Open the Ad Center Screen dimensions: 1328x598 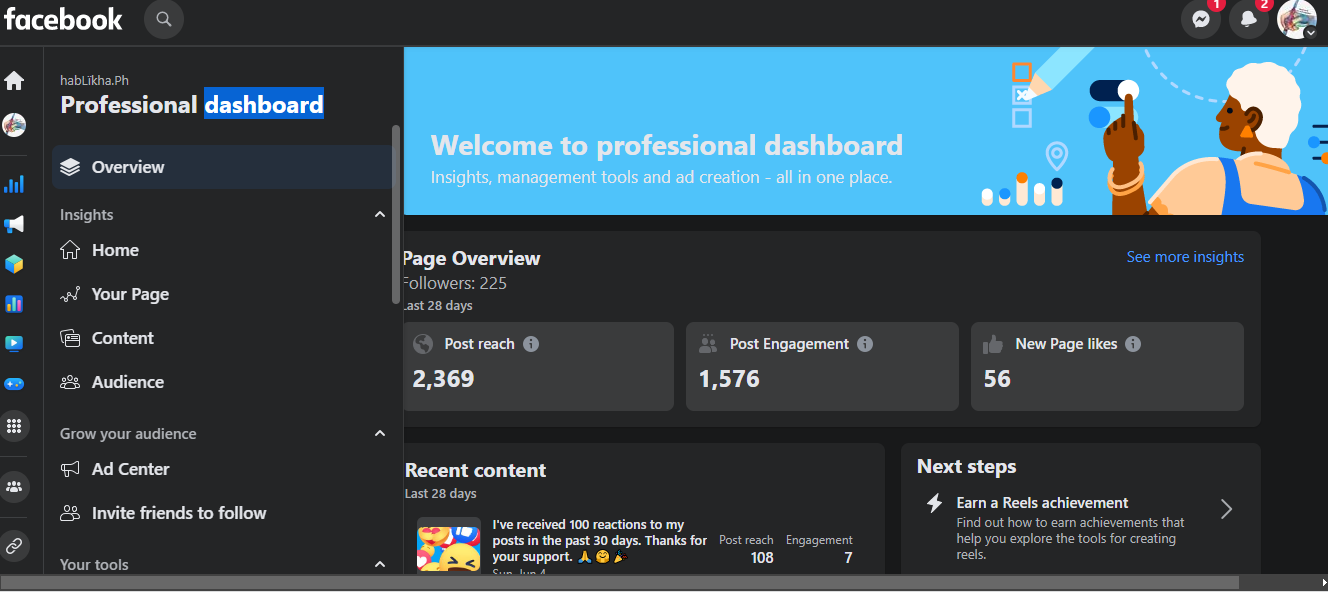click(x=222, y=469)
